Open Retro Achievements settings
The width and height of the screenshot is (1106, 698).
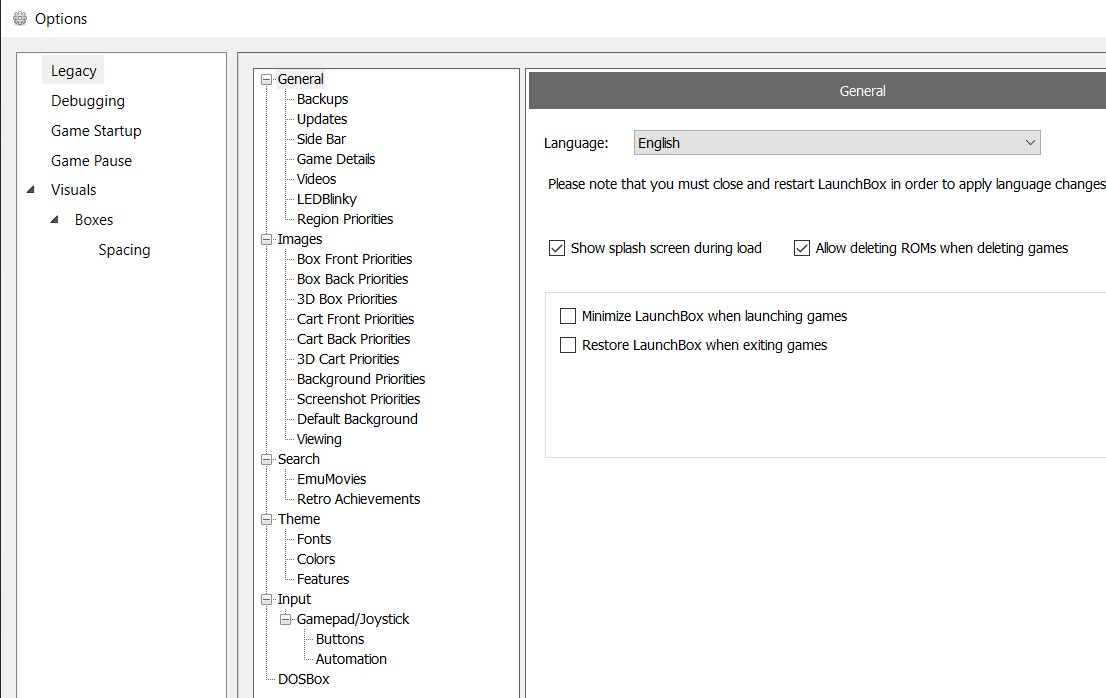tap(358, 498)
